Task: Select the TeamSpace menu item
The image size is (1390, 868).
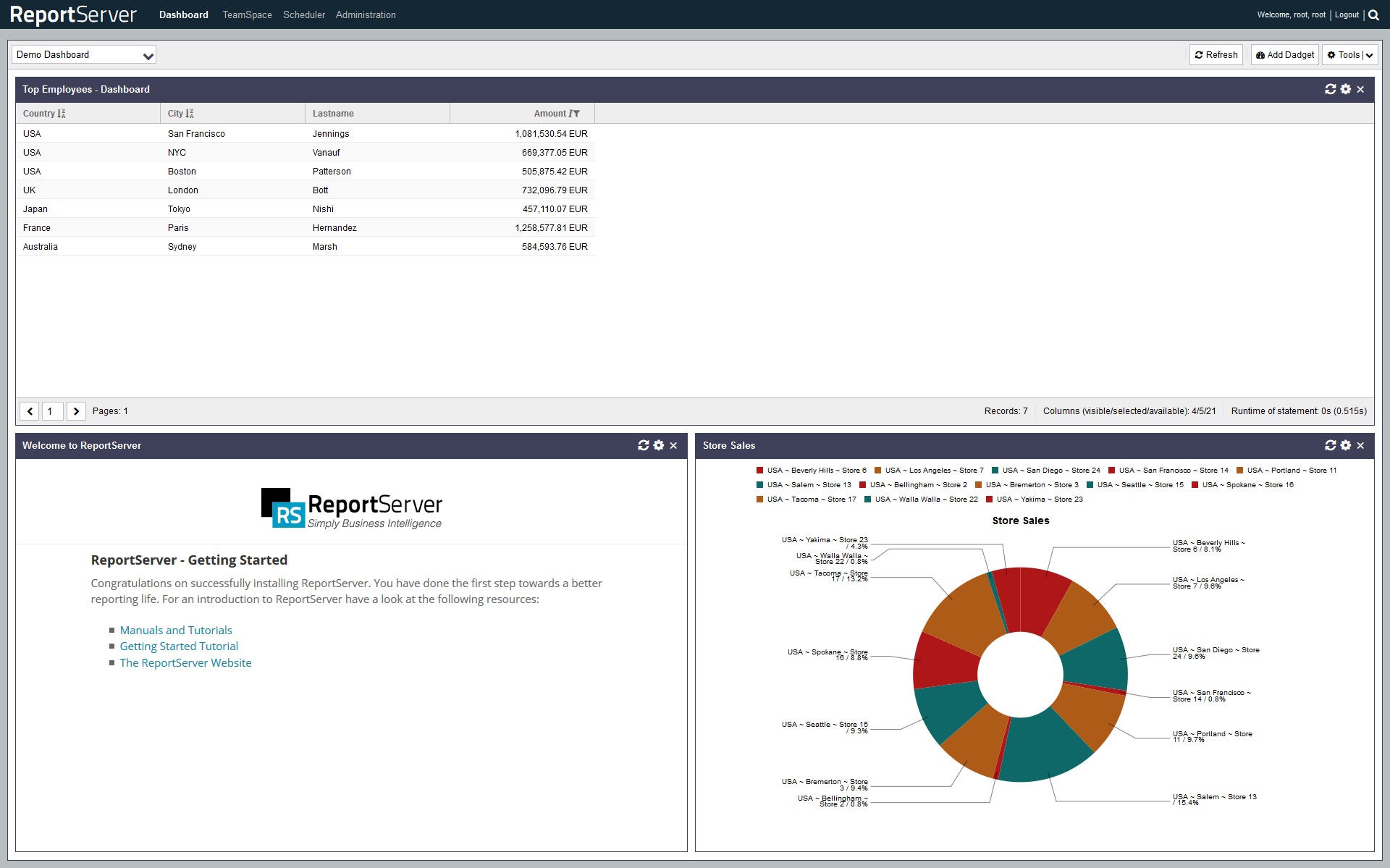Action: [244, 14]
